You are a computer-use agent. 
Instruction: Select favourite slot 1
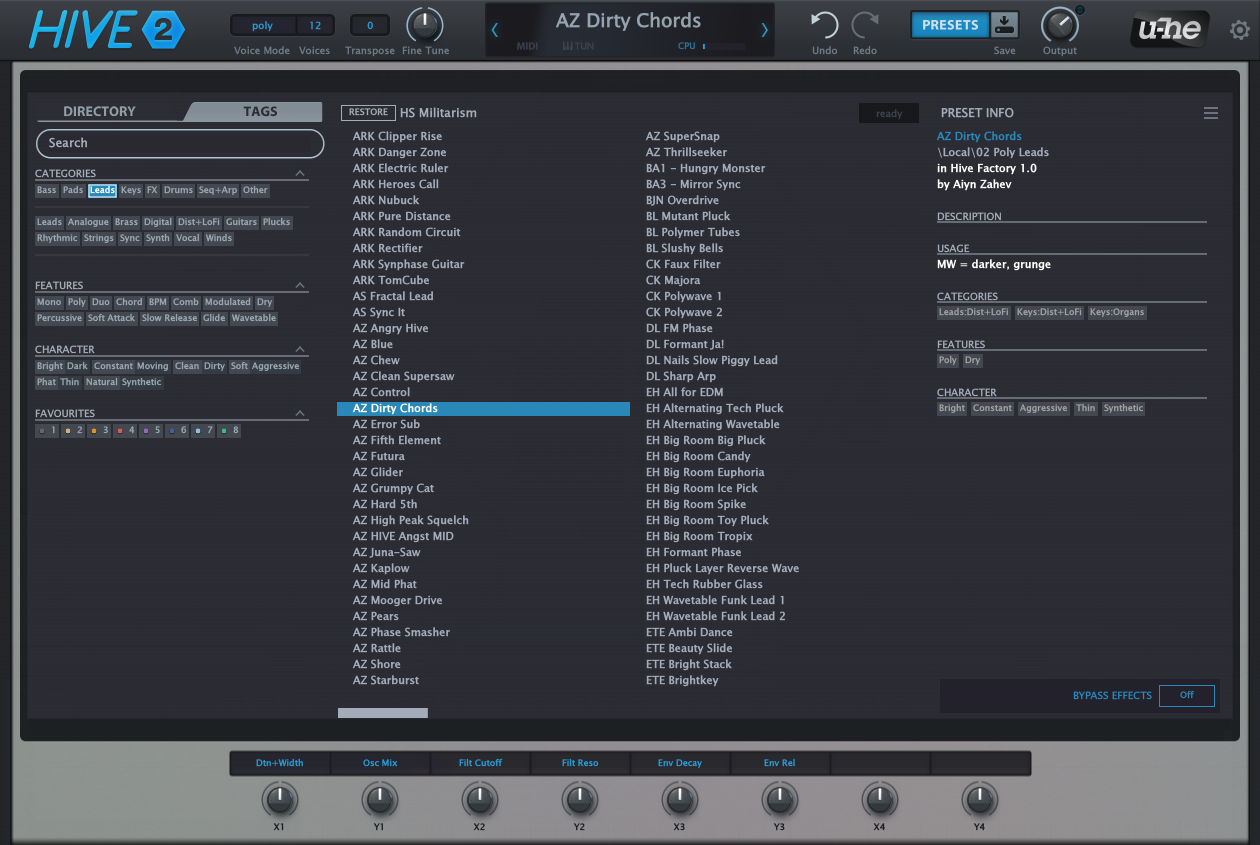48,430
